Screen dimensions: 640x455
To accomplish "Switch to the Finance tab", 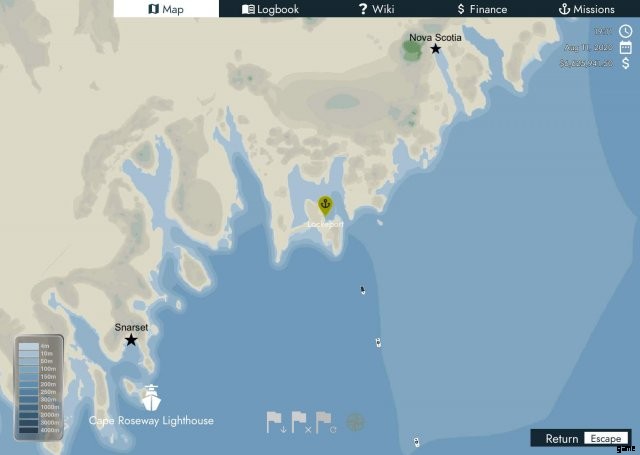I will pyautogui.click(x=482, y=9).
